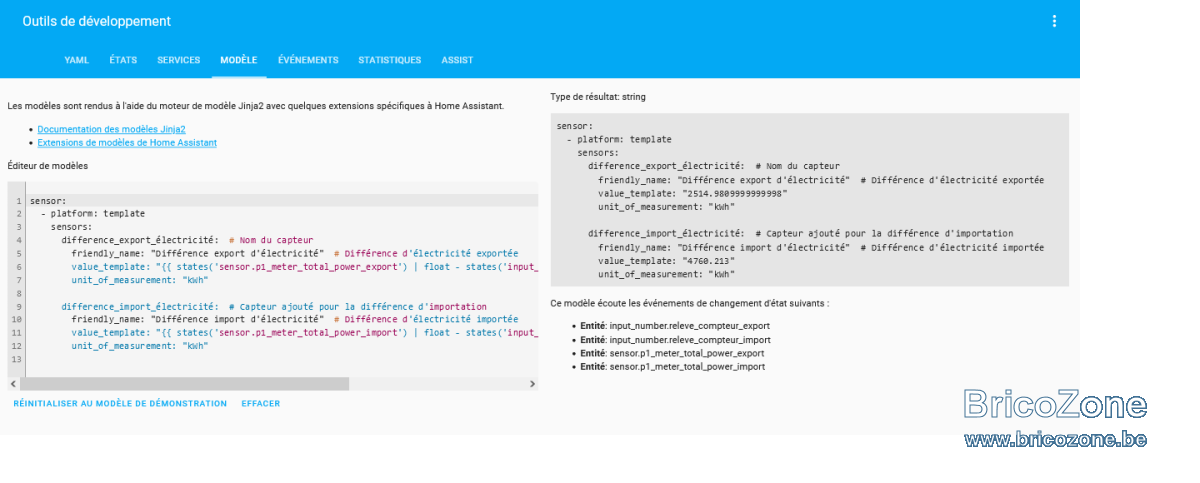1200x483 pixels.
Task: Open the three-dot overflow menu
Action: click(1054, 21)
